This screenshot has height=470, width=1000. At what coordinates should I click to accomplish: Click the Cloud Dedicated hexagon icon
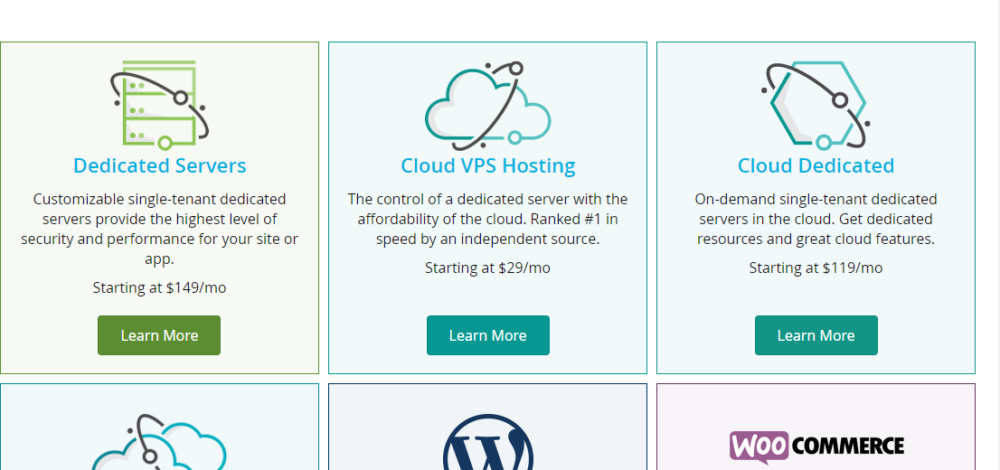point(815,104)
